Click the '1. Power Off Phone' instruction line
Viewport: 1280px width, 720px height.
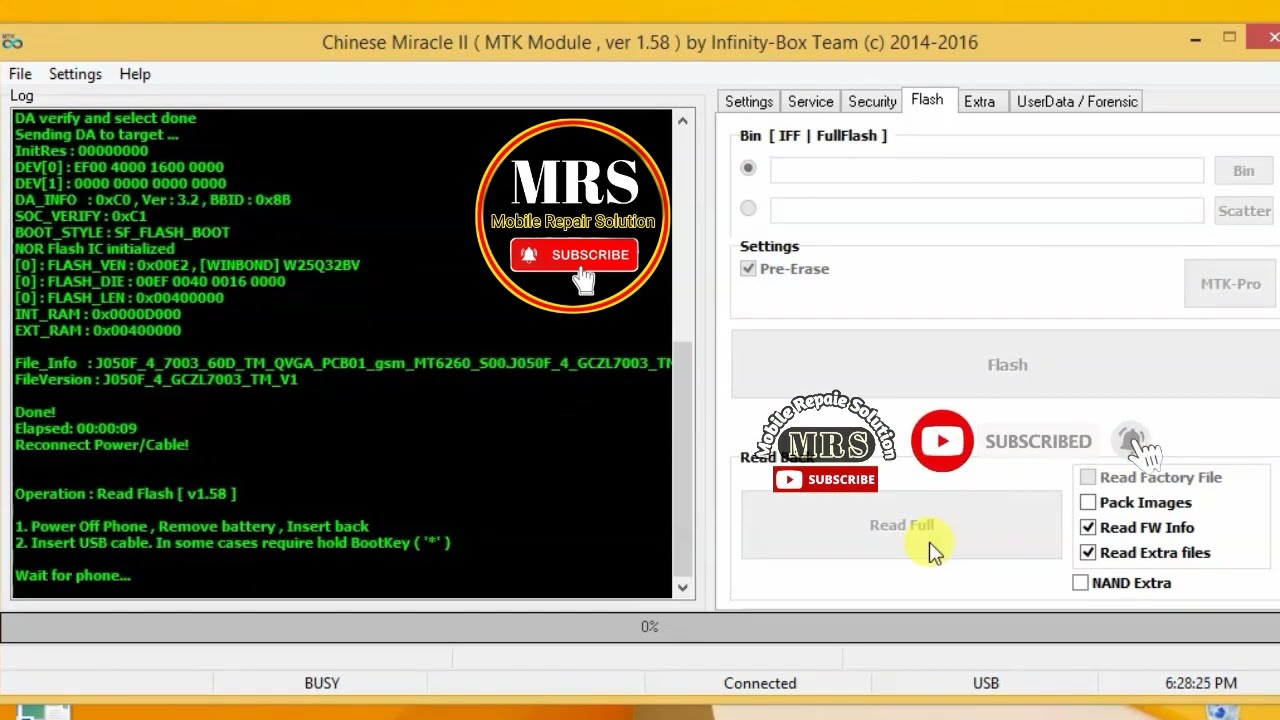coord(192,527)
